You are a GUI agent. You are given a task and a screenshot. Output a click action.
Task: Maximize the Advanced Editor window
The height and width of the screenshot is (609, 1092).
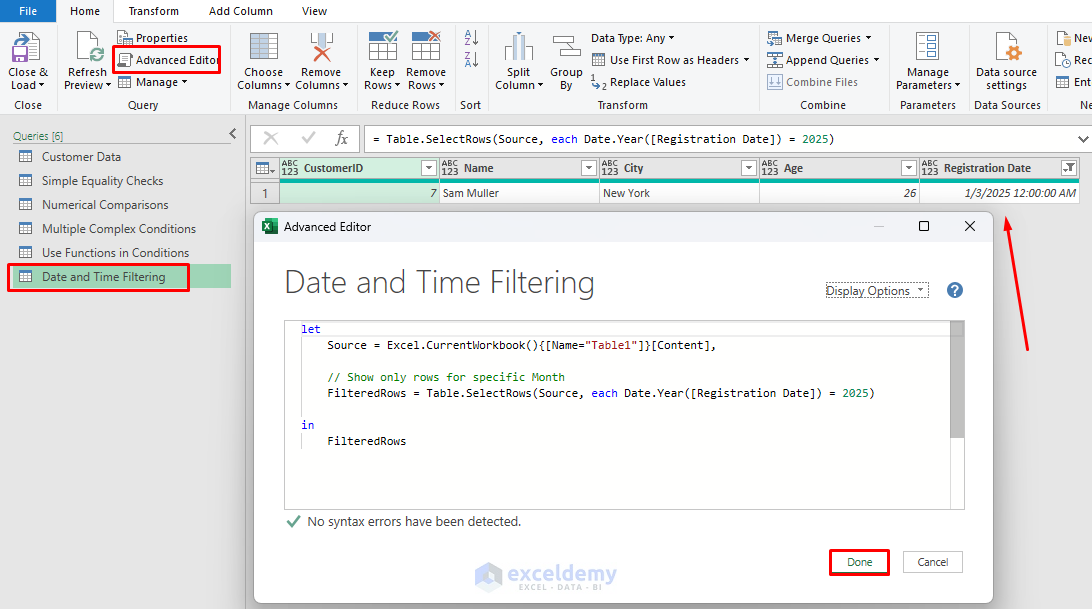coord(923,226)
